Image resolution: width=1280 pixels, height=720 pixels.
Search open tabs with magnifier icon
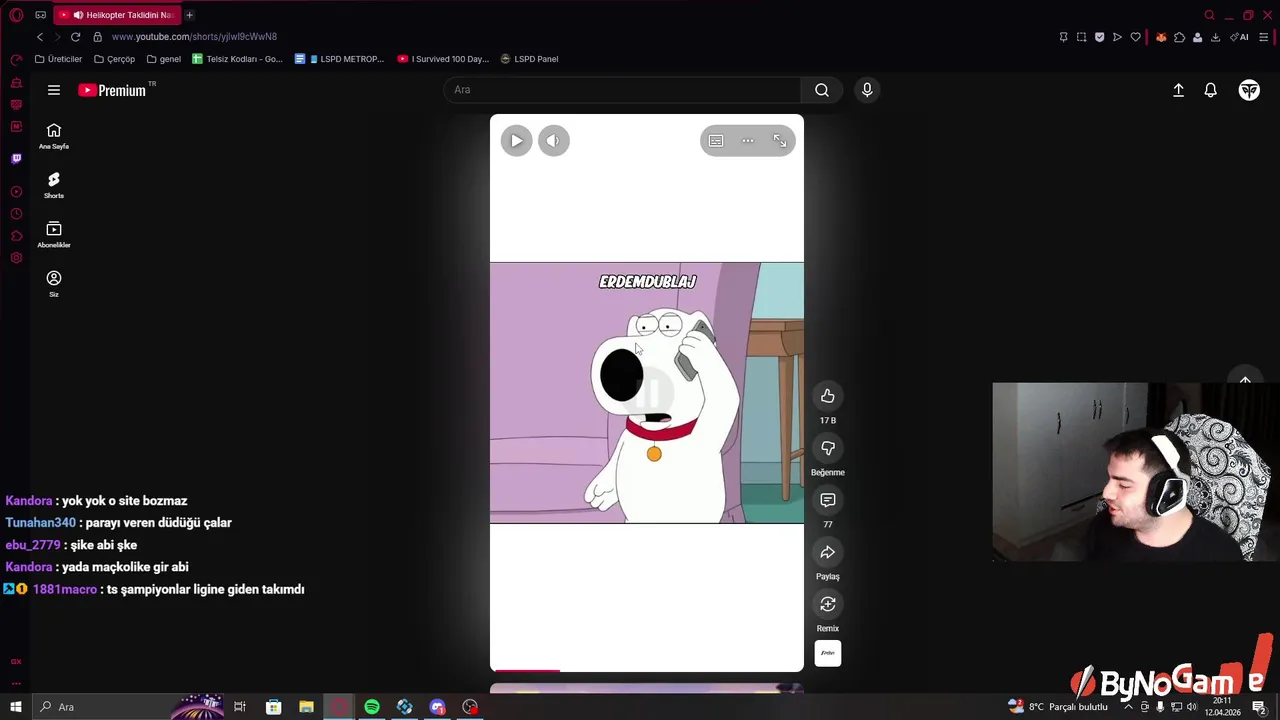click(1209, 15)
